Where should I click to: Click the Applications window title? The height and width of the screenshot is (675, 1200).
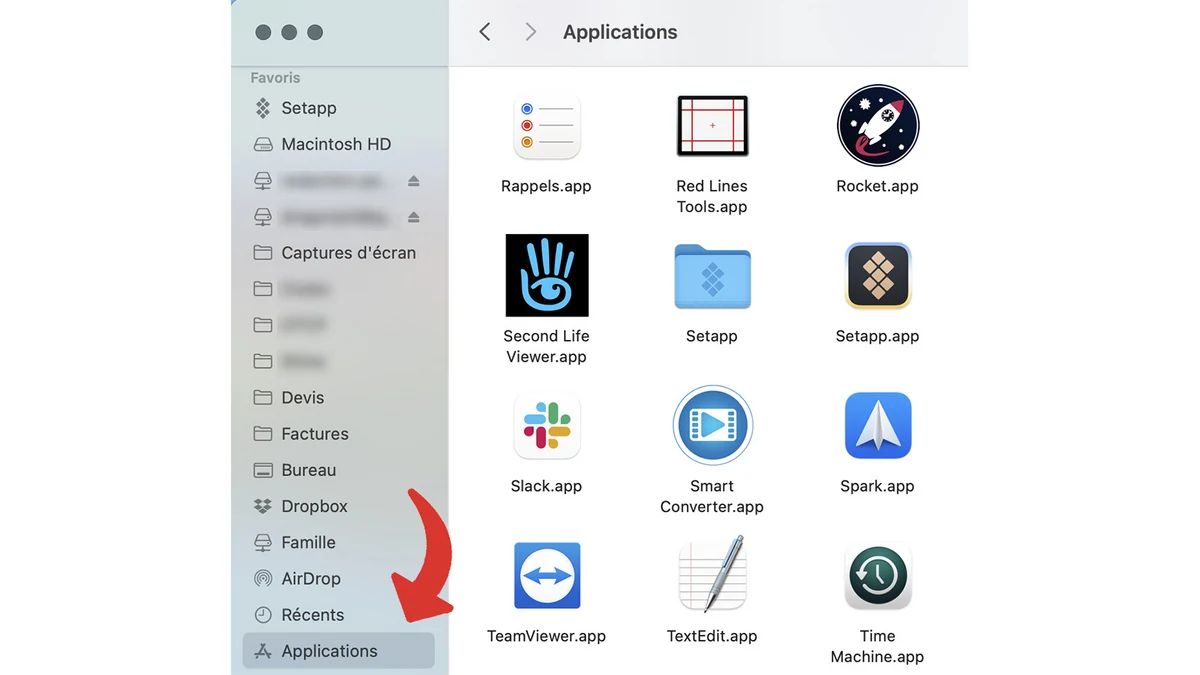tap(620, 32)
